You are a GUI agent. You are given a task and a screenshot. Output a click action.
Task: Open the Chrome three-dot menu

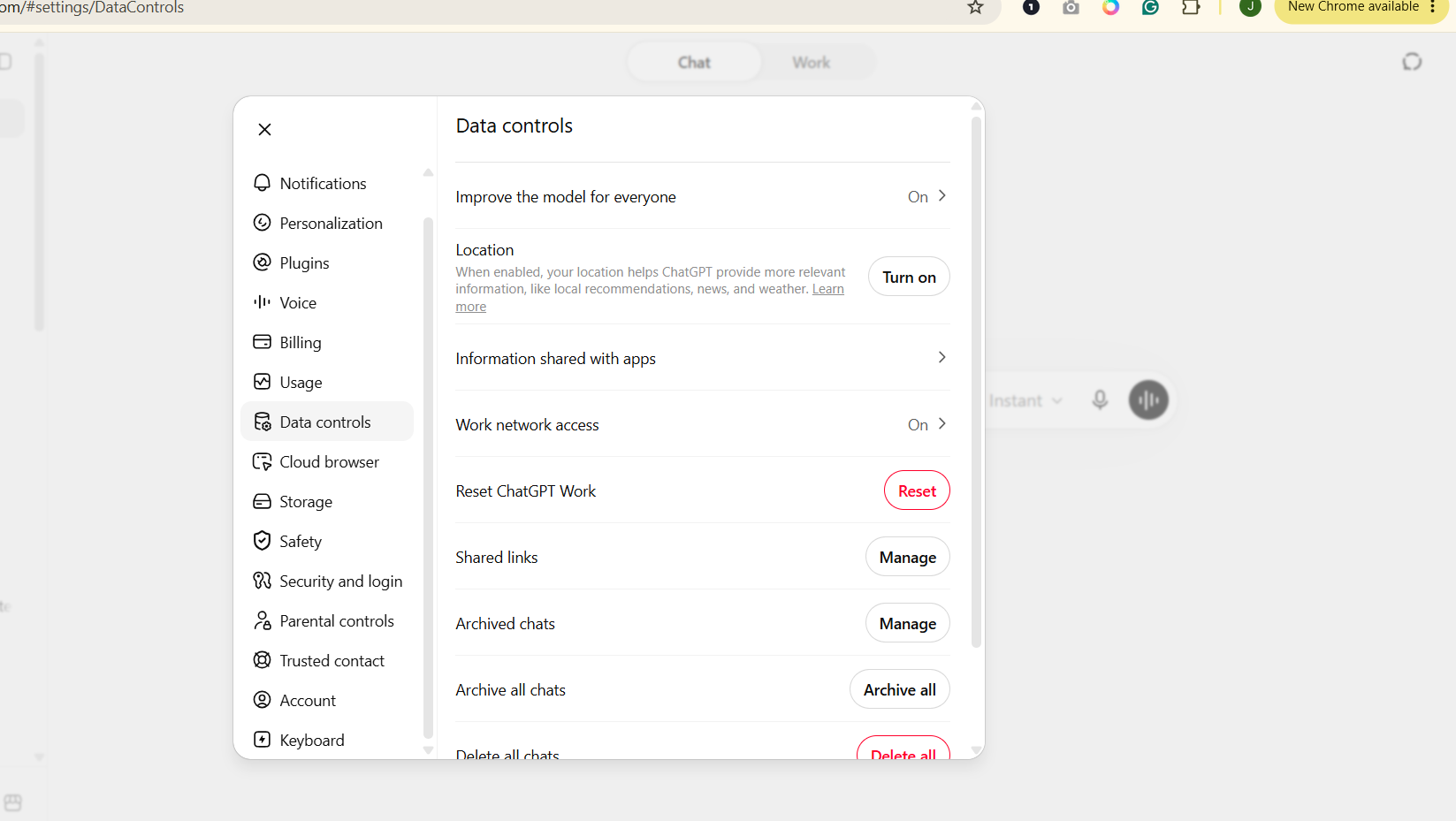(1432, 7)
